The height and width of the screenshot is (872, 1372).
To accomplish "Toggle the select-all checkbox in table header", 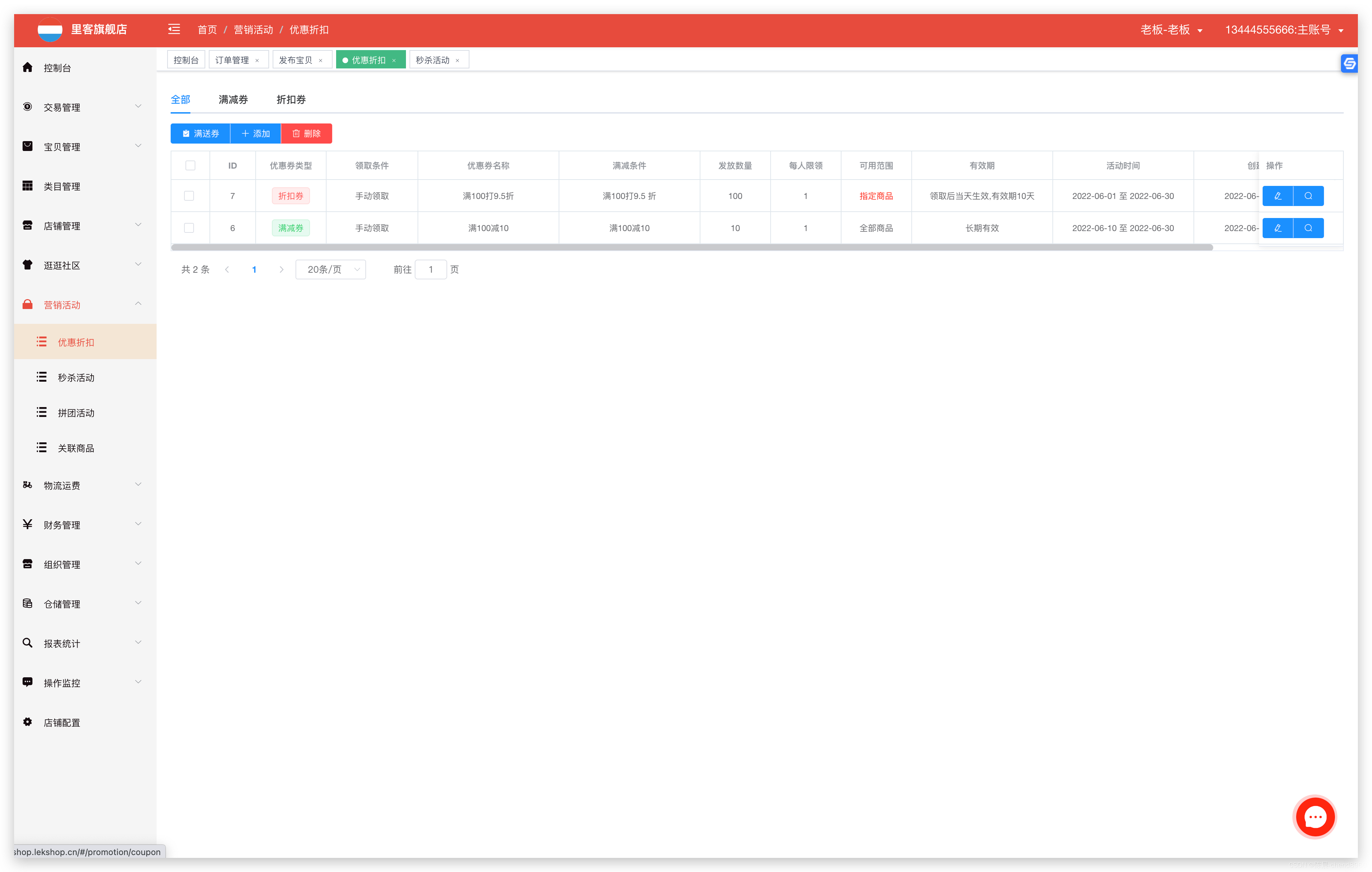I will (190, 165).
